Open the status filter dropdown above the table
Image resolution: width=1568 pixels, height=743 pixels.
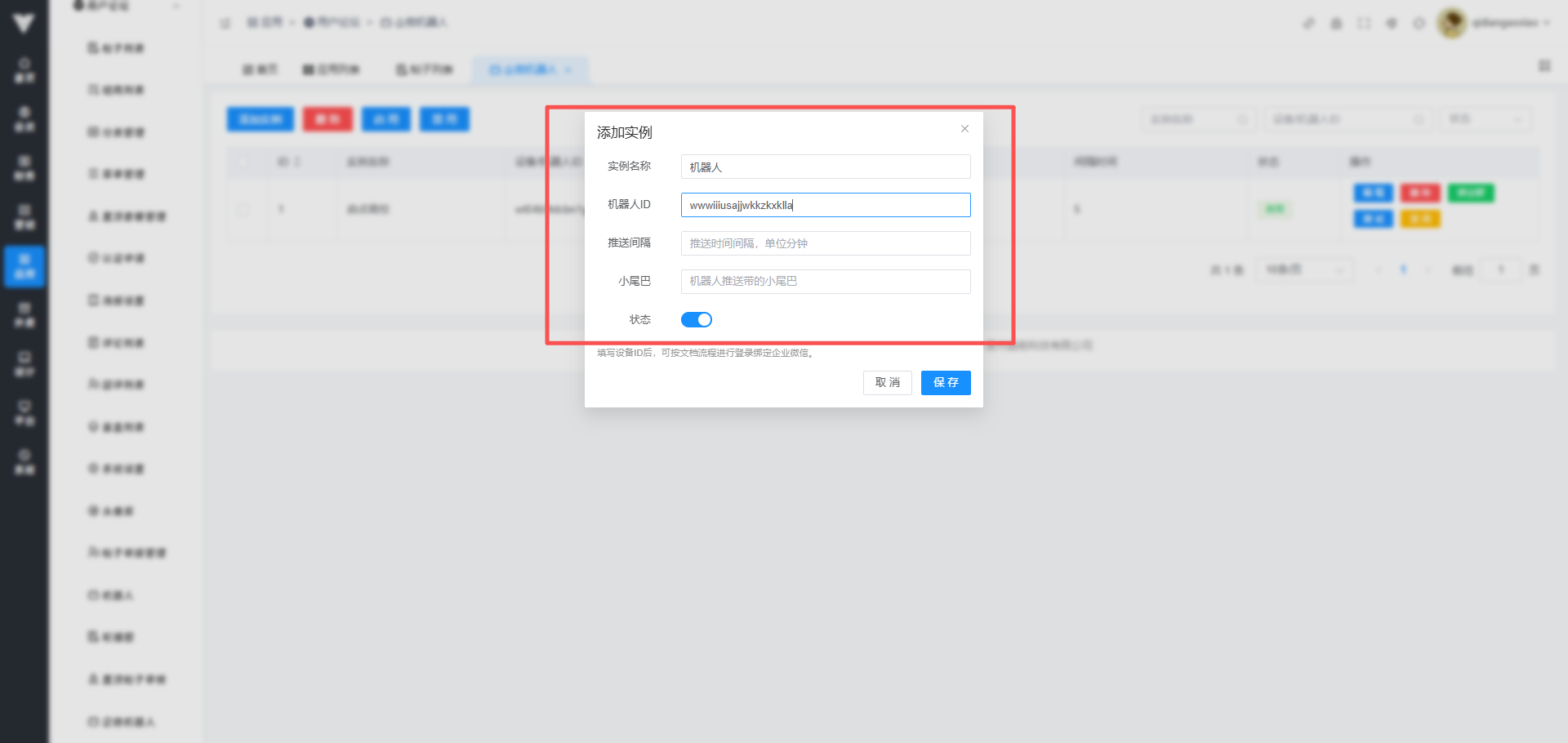click(1485, 119)
